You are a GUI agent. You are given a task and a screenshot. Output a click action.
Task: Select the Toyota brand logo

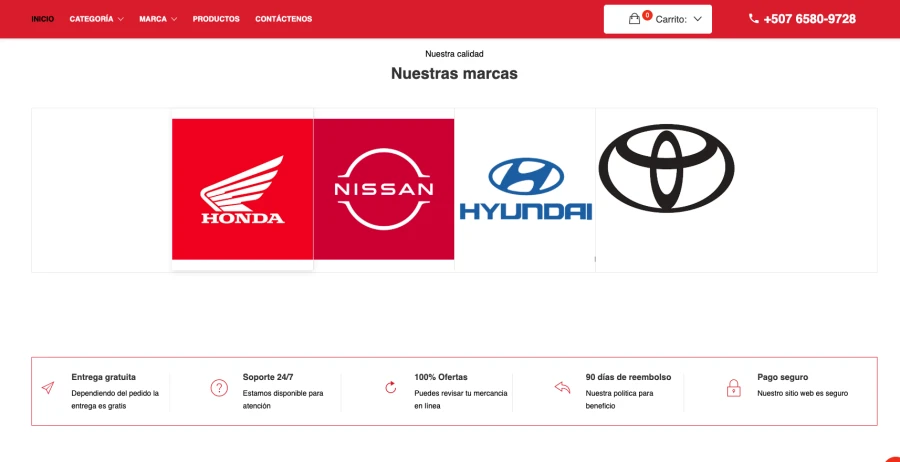[666, 168]
